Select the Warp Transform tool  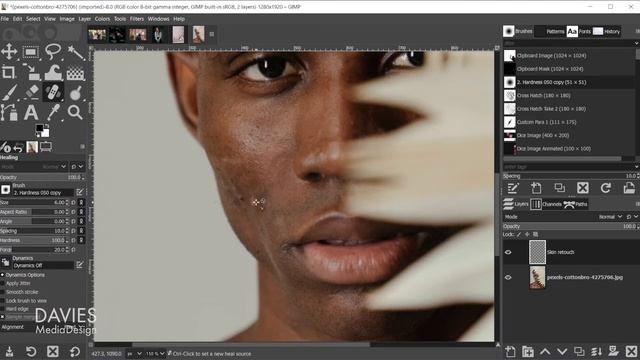[x=53, y=72]
